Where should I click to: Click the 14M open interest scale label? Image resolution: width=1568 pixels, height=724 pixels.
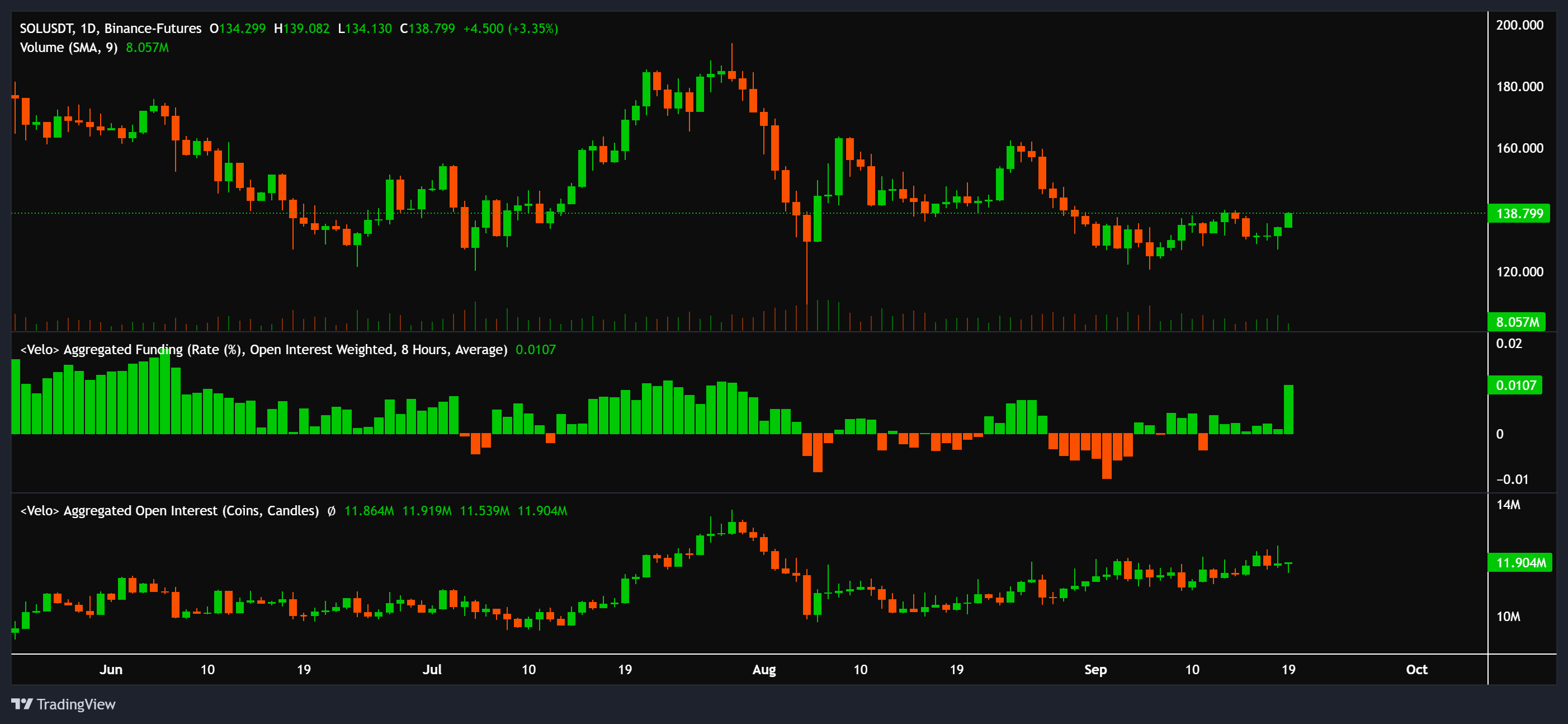1508,505
